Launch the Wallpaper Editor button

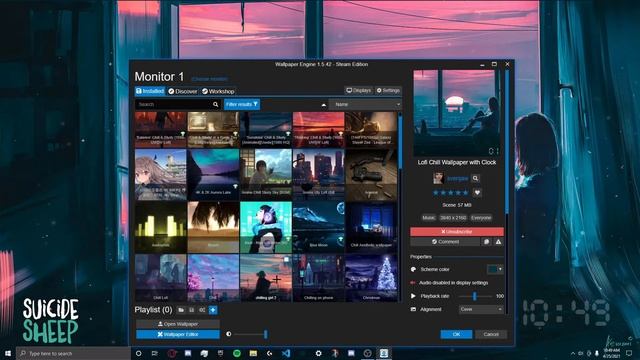tap(178, 334)
